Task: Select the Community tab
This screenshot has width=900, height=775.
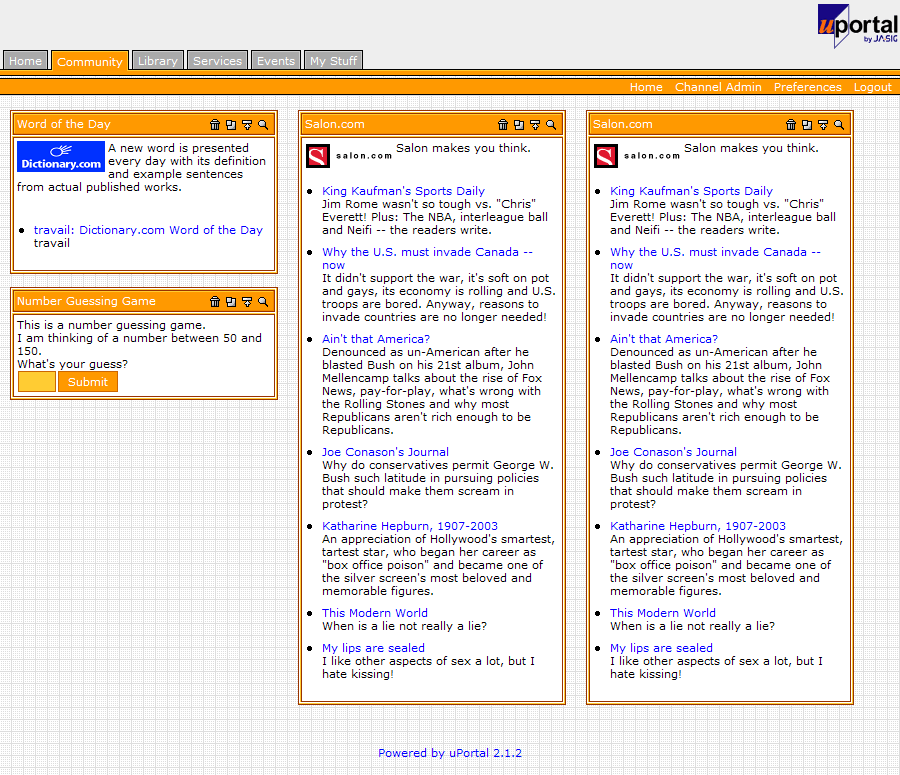Action: coord(90,61)
